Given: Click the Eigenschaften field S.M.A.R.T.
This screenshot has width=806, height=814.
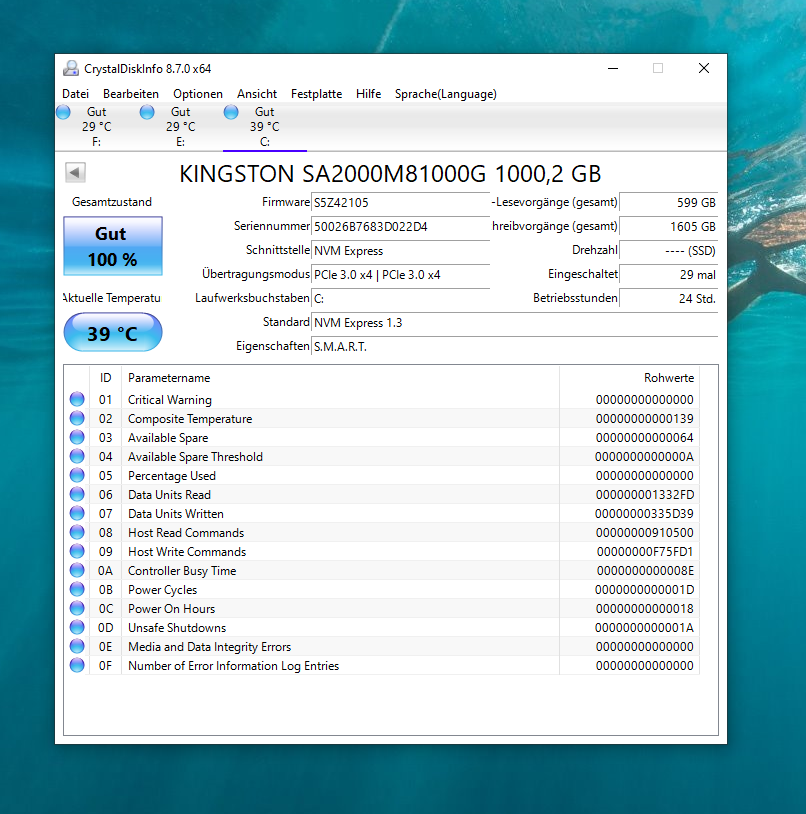Looking at the screenshot, I should (514, 346).
